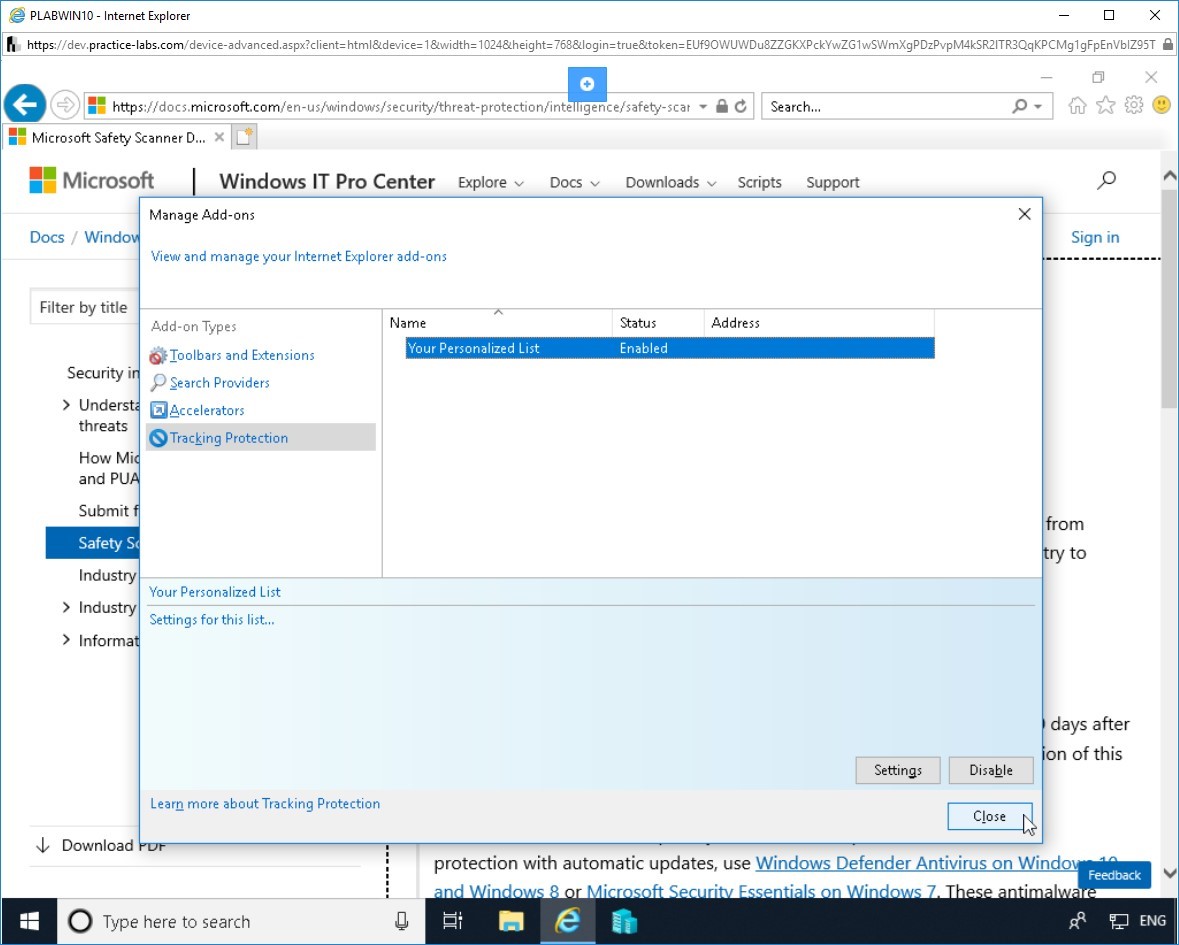Expand the Understanding threats tree node

66,405
